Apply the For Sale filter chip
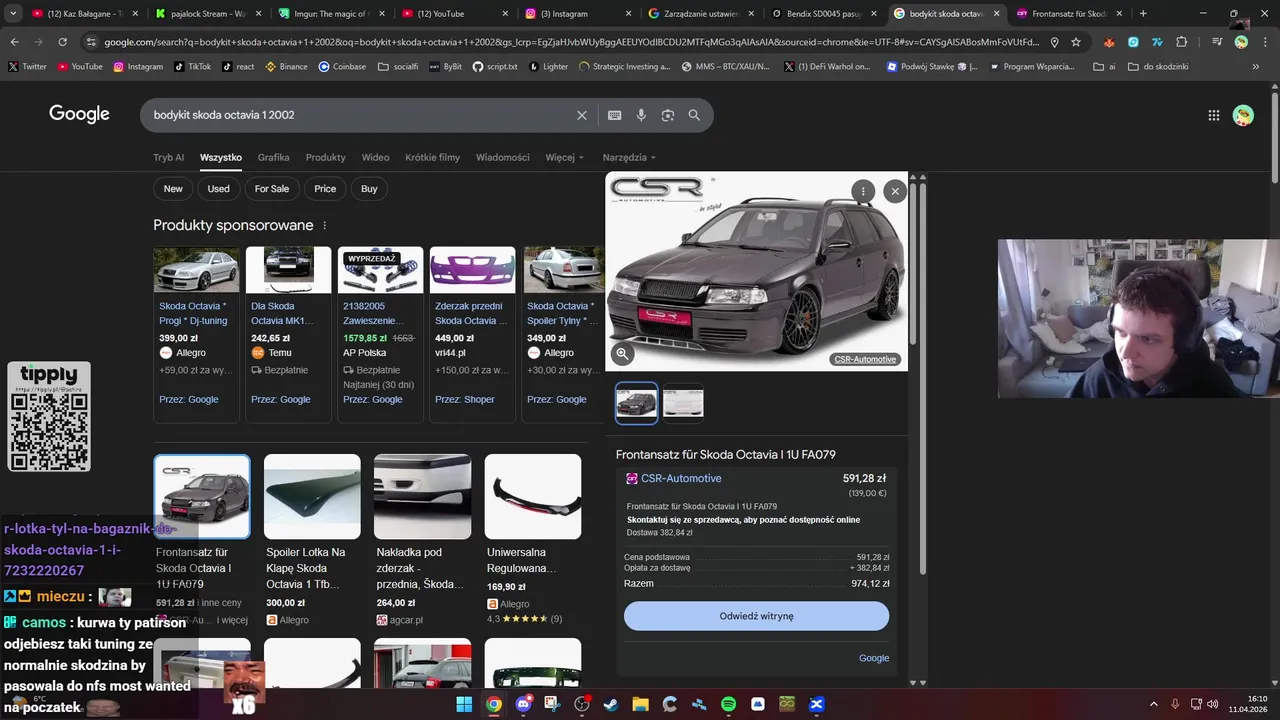This screenshot has height=720, width=1280. (272, 189)
